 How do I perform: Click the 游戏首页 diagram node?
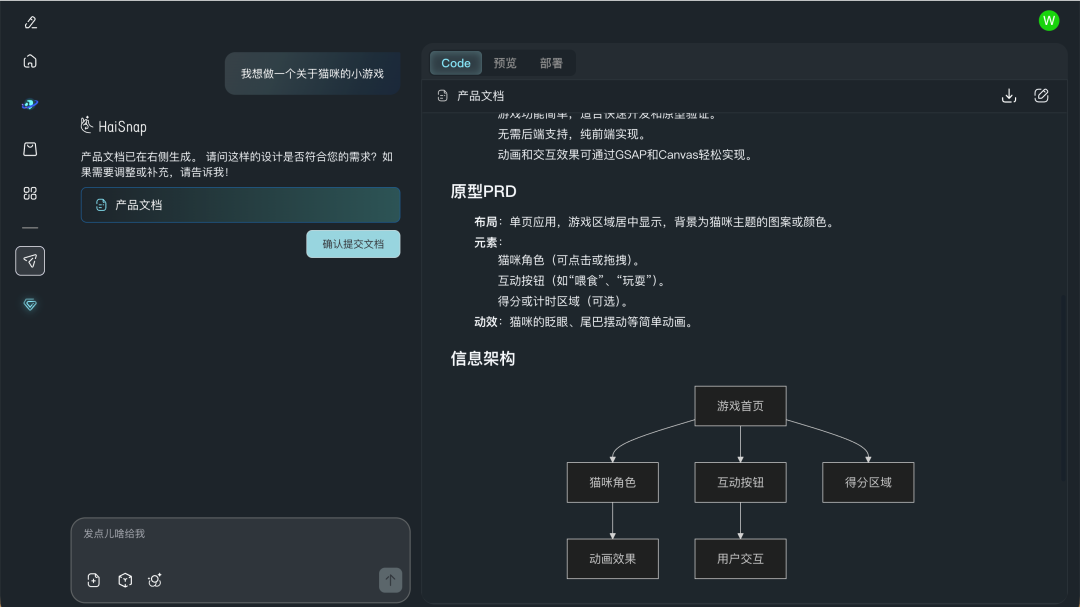pos(740,406)
